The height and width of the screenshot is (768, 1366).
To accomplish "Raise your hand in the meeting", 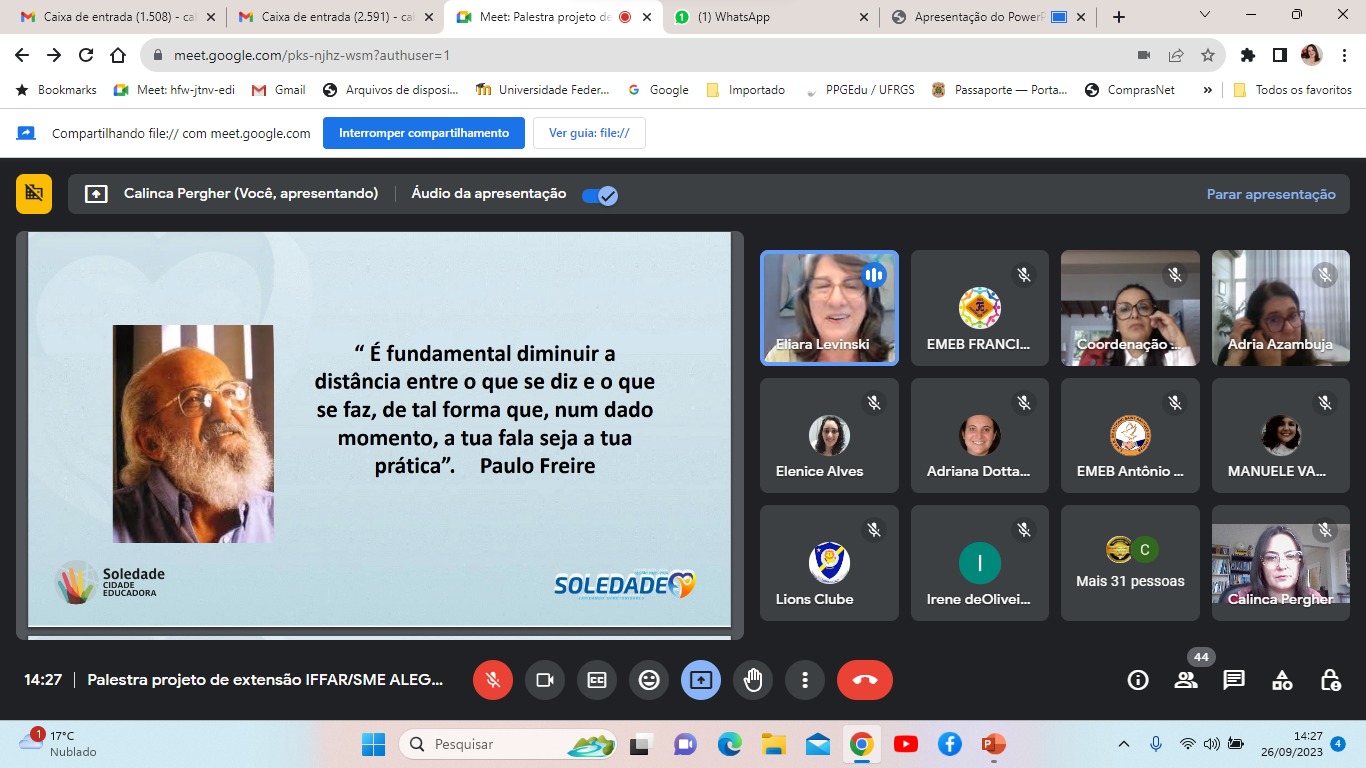I will (753, 680).
